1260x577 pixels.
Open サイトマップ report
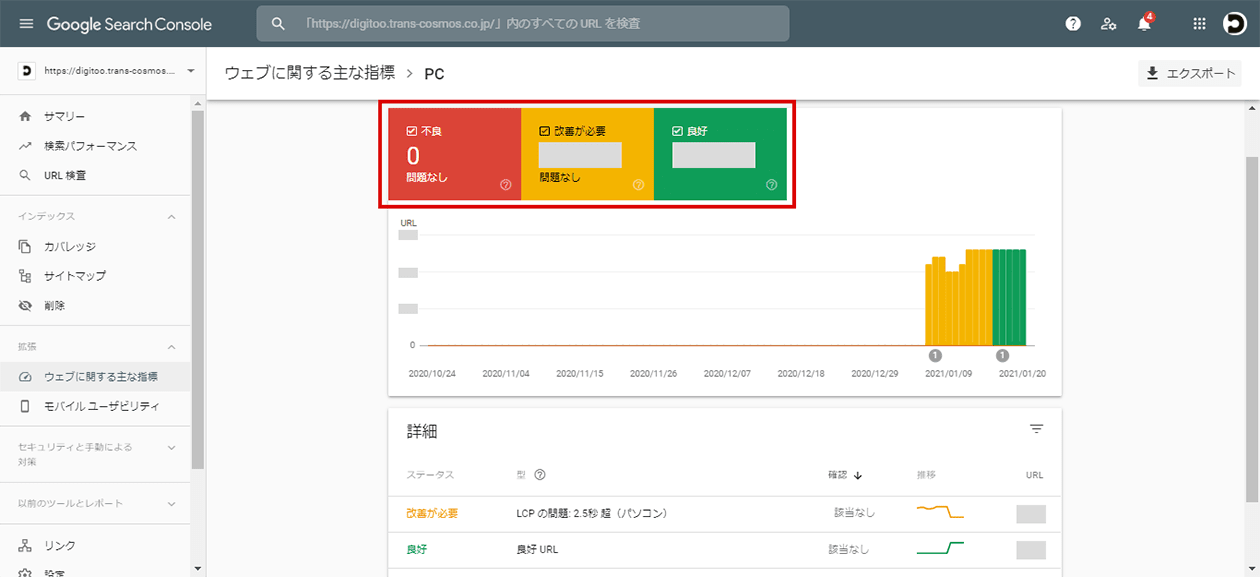[95, 276]
